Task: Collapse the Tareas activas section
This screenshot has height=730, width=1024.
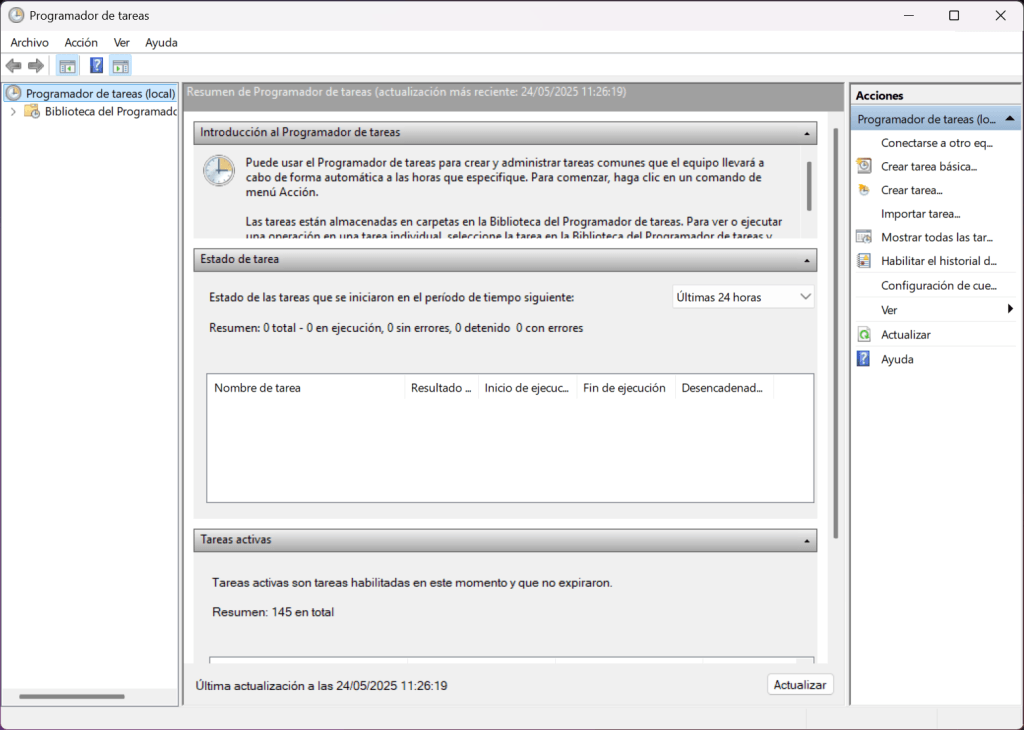Action: [x=807, y=540]
